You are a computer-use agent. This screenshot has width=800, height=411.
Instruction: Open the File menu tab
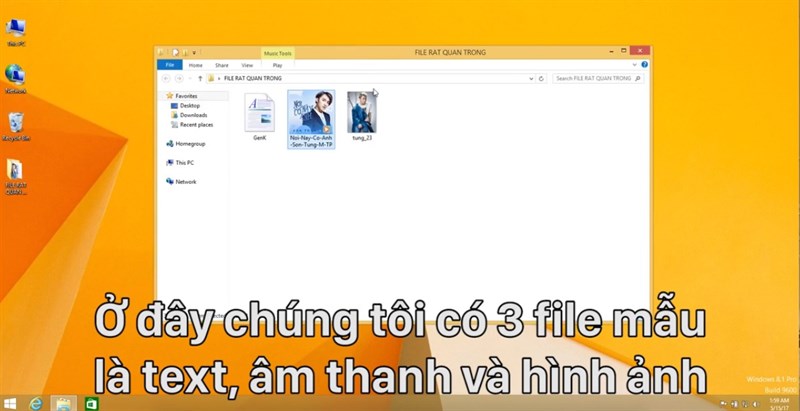(170, 65)
